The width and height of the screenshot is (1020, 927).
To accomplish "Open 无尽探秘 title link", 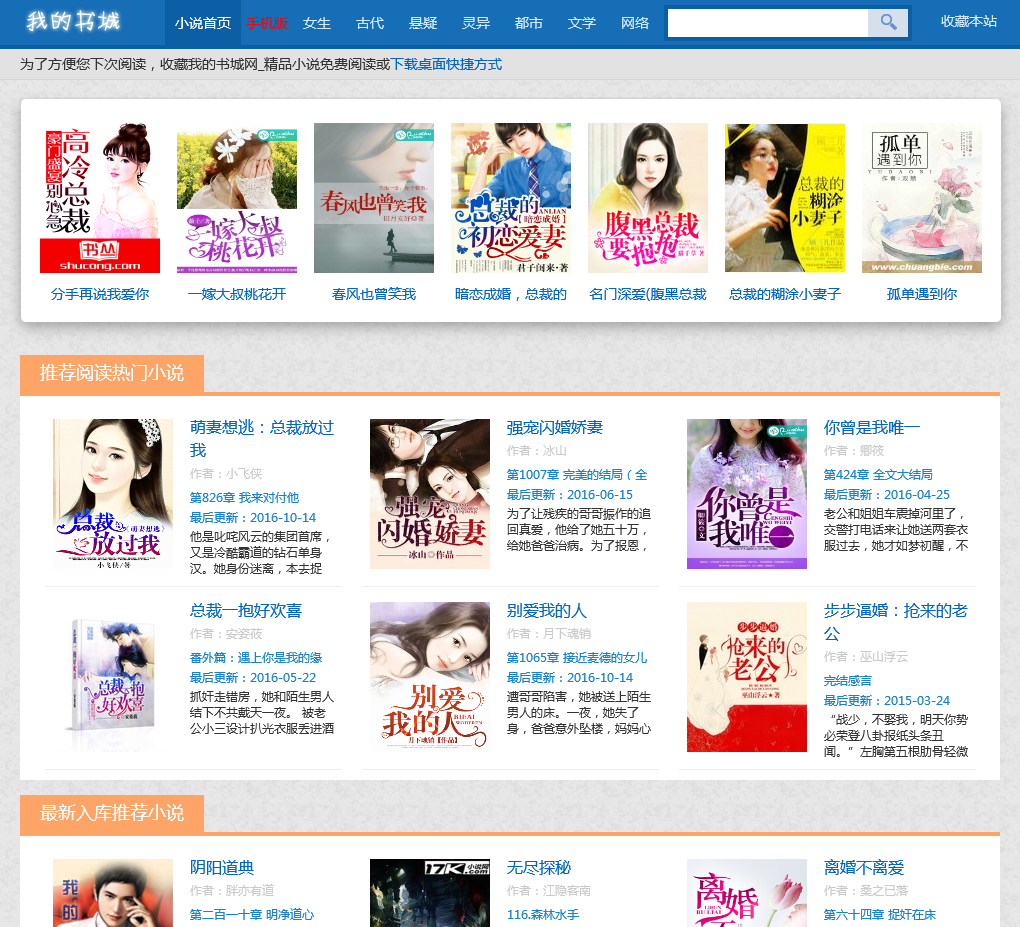I will pos(539,867).
